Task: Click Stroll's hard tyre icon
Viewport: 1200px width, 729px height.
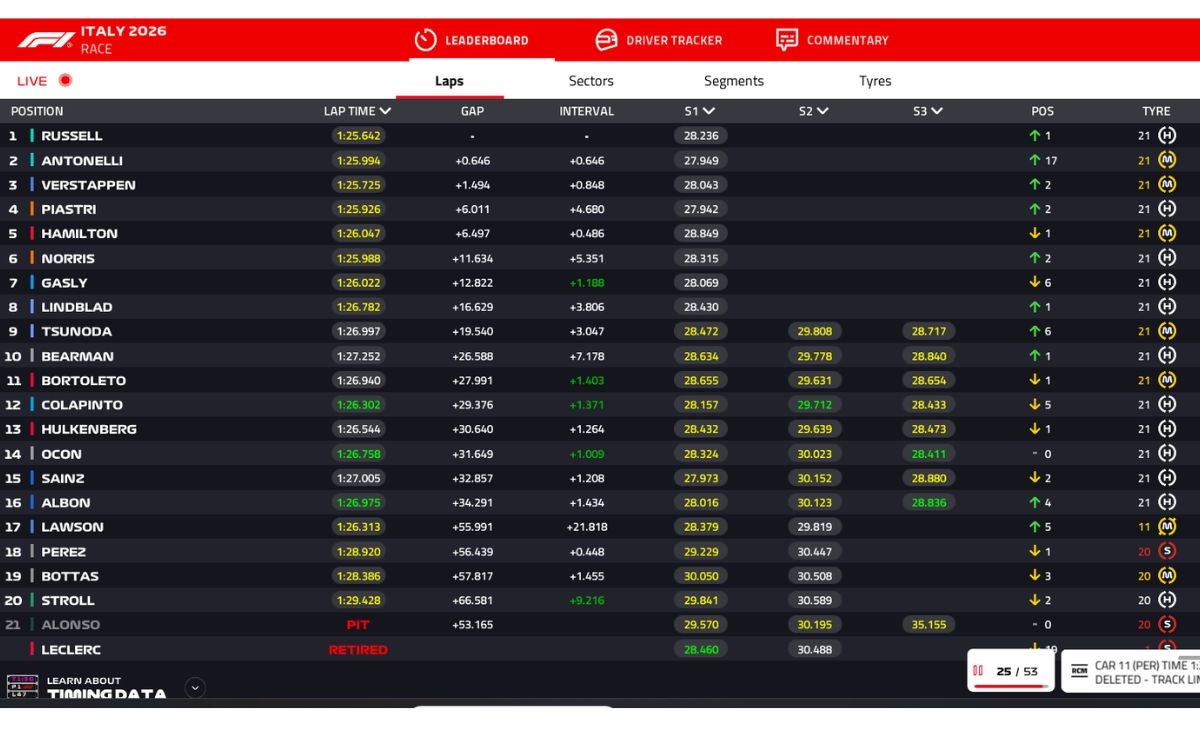Action: point(1167,600)
